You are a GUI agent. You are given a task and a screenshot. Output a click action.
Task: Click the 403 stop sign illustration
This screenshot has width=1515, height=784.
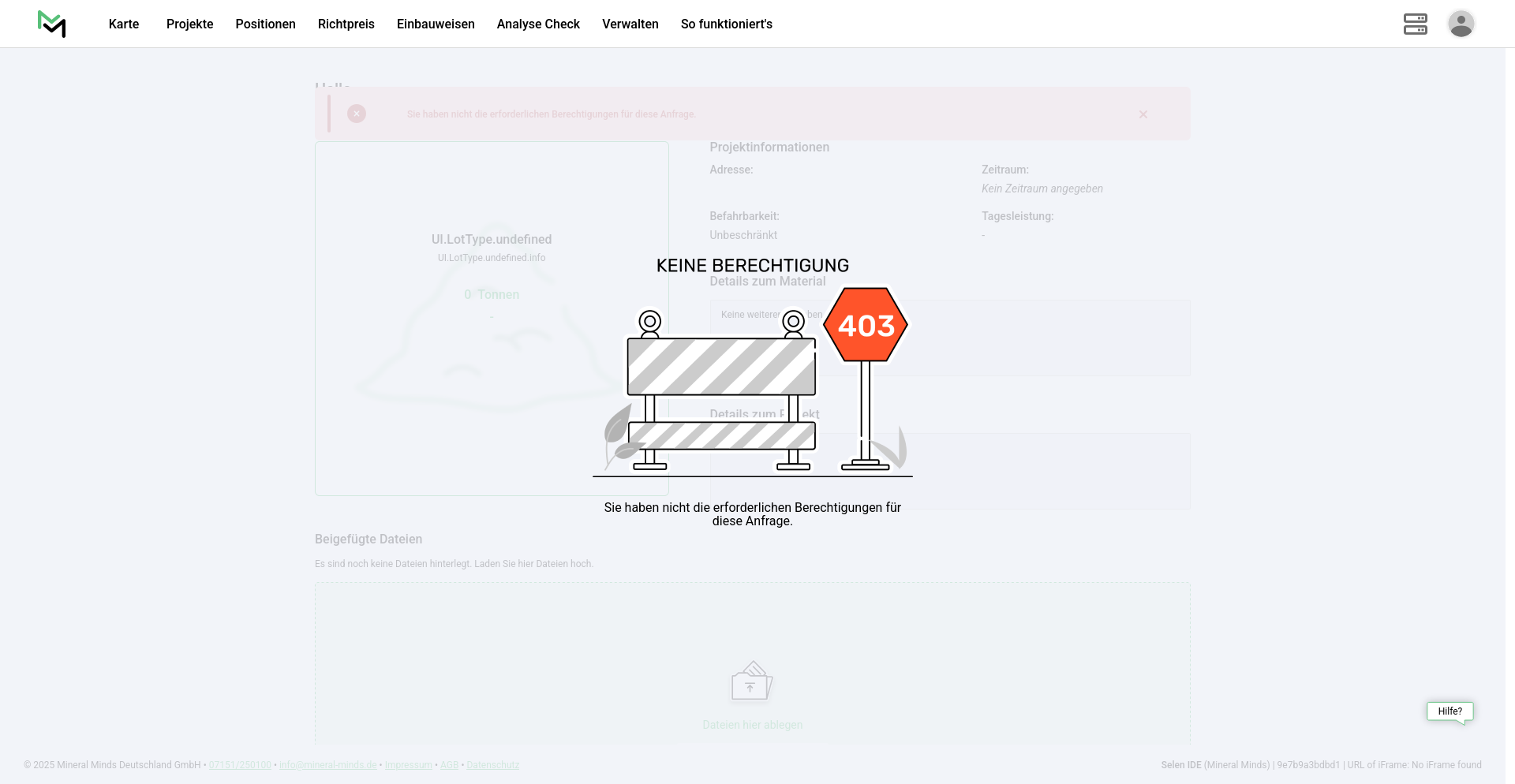(866, 325)
